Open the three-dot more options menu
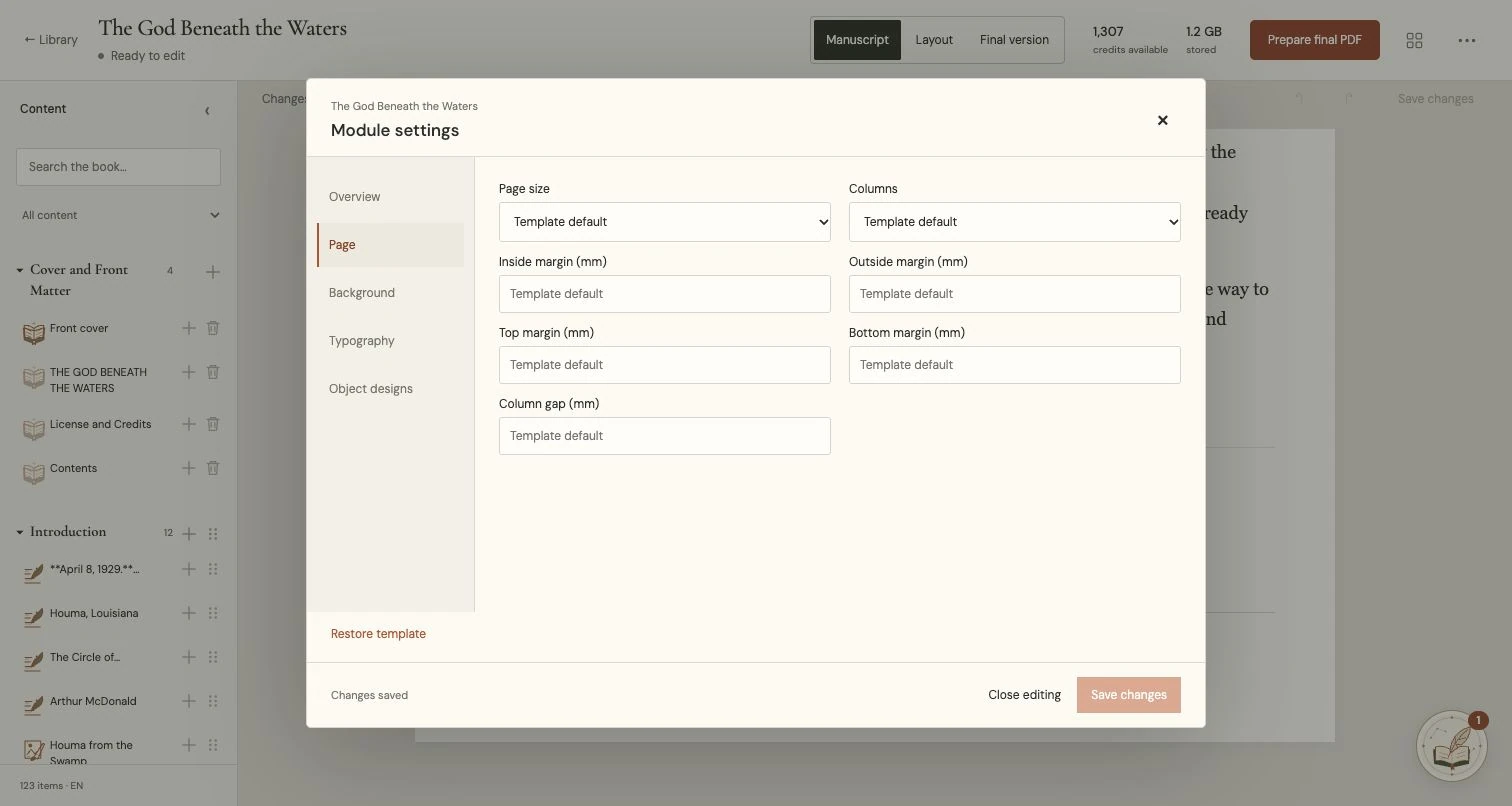This screenshot has height=806, width=1512. pyautogui.click(x=1466, y=40)
